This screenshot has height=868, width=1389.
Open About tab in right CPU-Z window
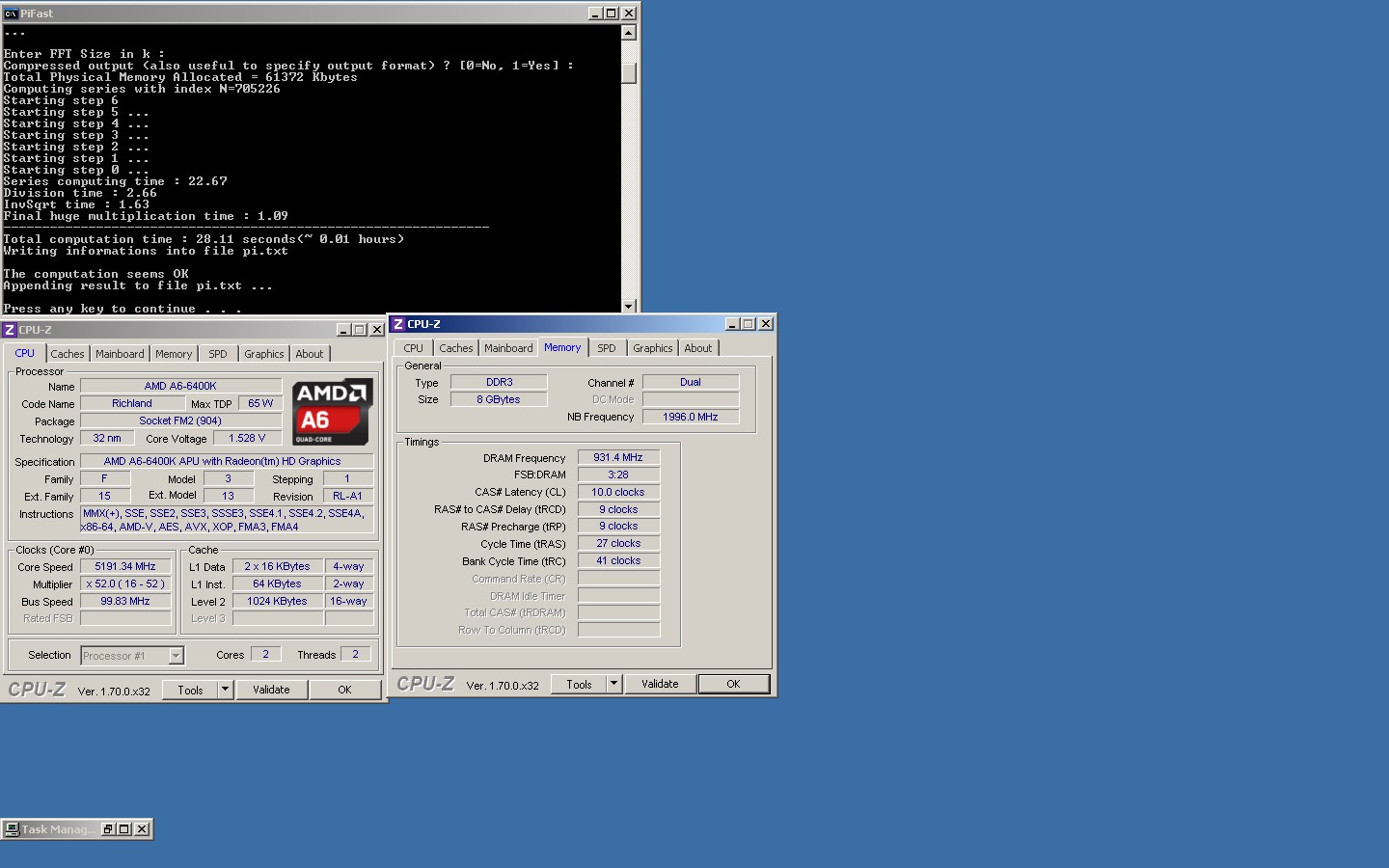[698, 348]
